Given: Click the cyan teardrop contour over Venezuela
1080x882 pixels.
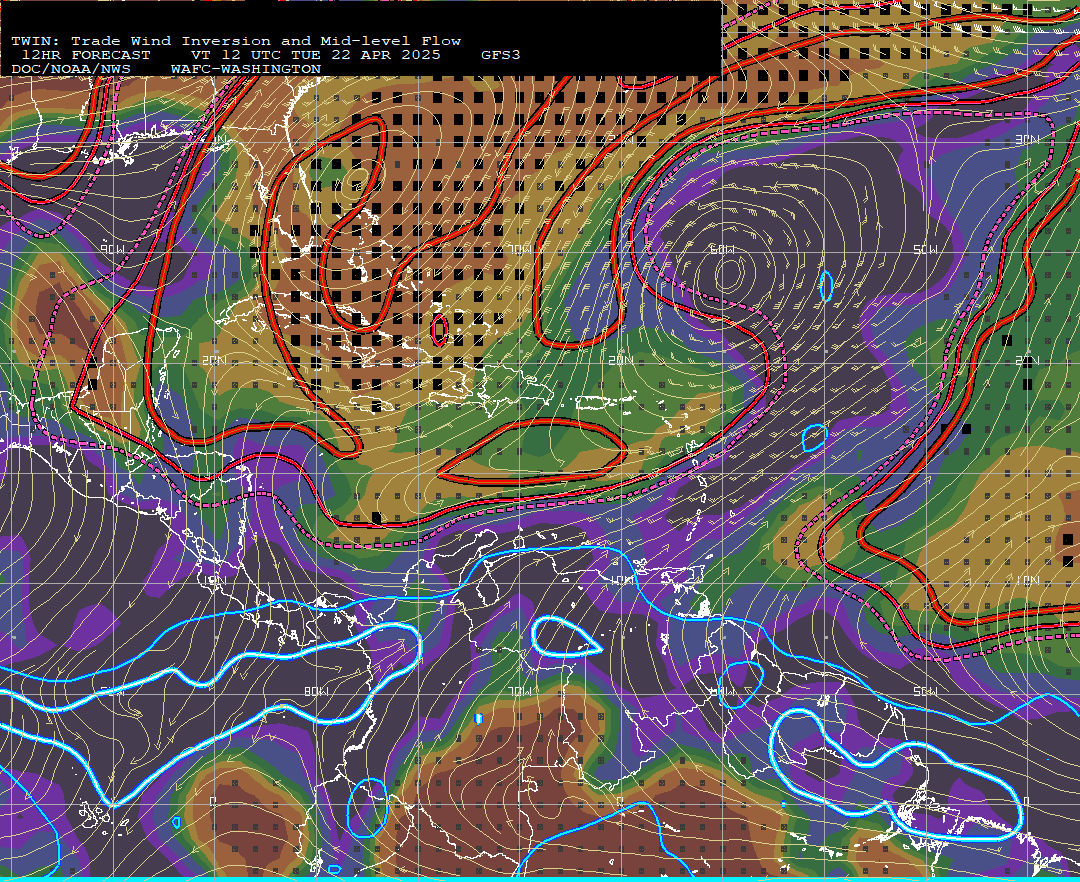Looking at the screenshot, I should (x=566, y=637).
